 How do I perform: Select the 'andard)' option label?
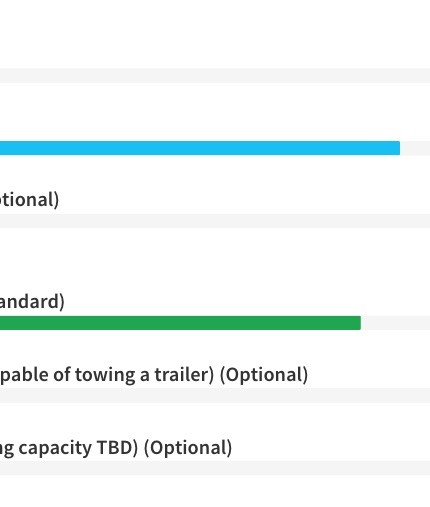click(32, 302)
